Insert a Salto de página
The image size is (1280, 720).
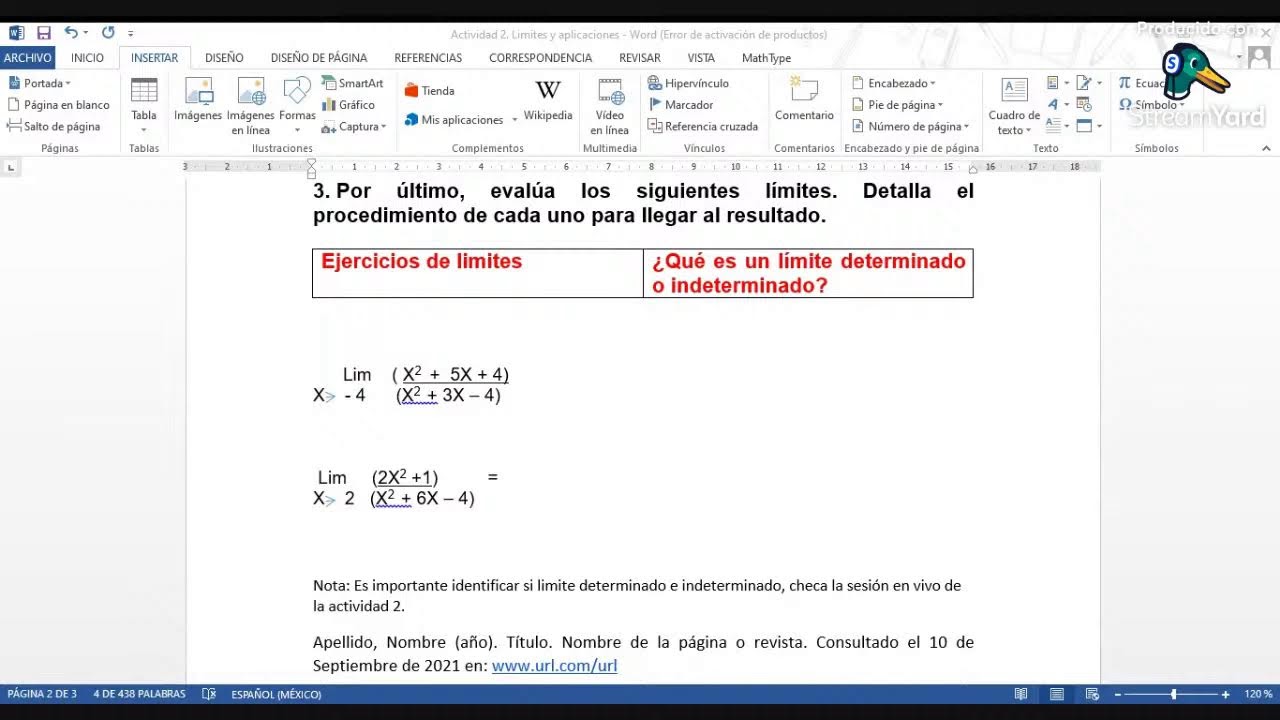(x=54, y=127)
